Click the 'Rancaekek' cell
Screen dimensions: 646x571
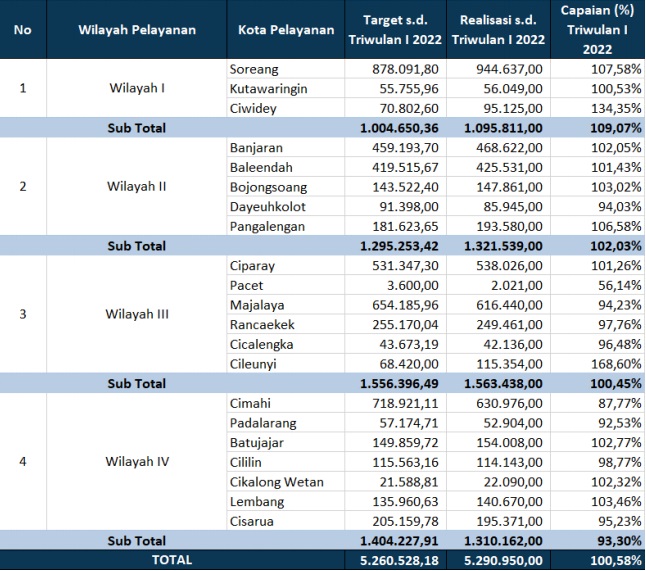(x=286, y=325)
